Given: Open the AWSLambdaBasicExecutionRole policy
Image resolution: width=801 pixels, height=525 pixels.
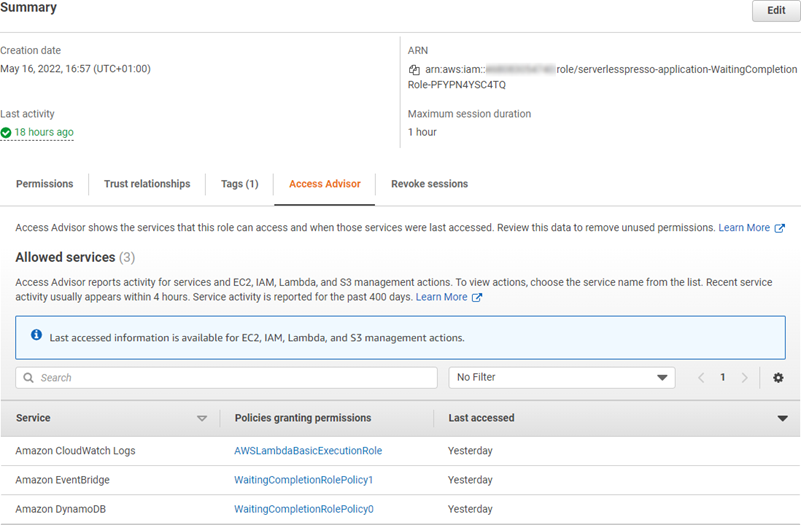Looking at the screenshot, I should (x=308, y=450).
